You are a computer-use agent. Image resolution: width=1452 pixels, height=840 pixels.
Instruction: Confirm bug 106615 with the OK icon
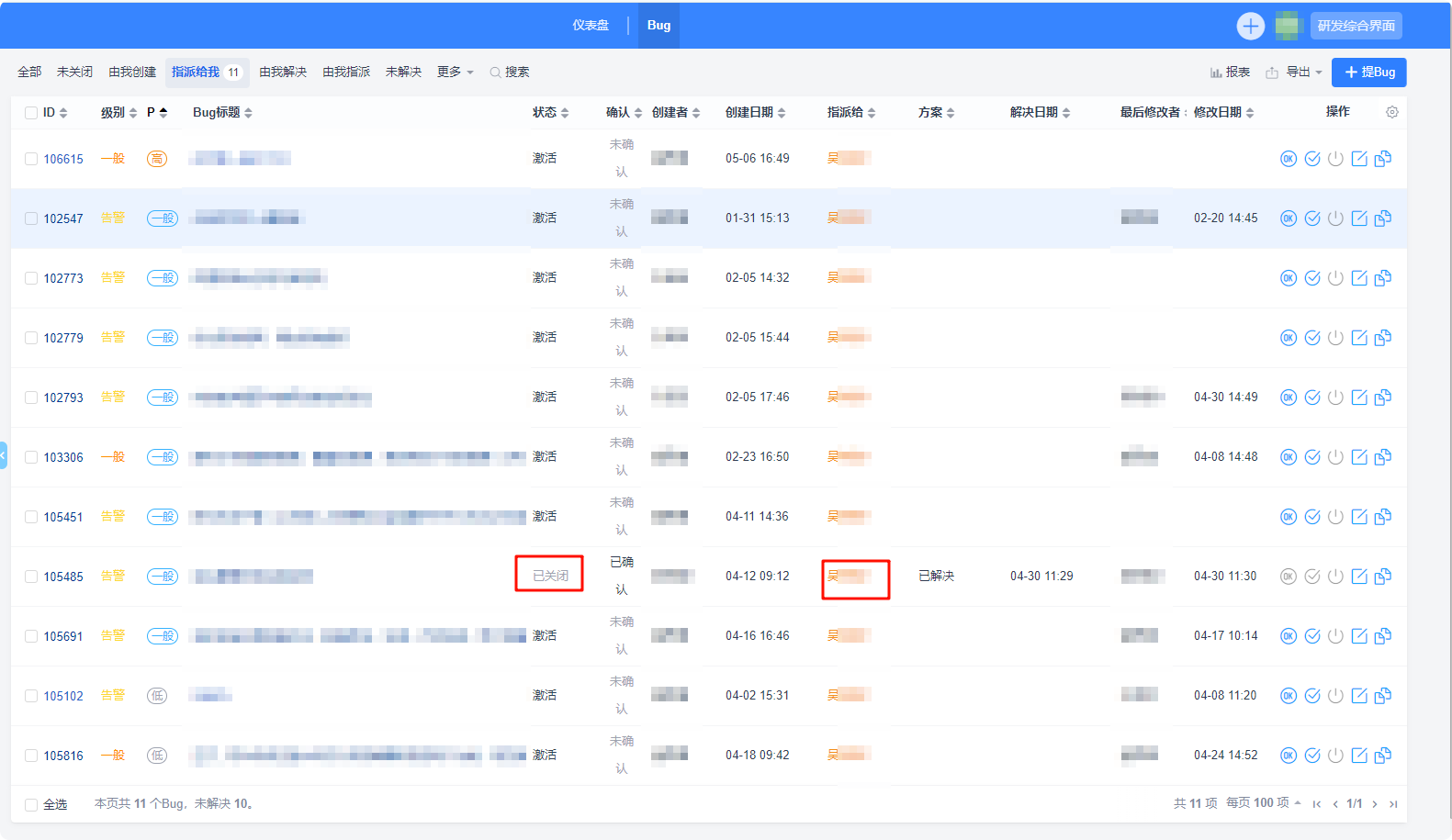point(1288,159)
